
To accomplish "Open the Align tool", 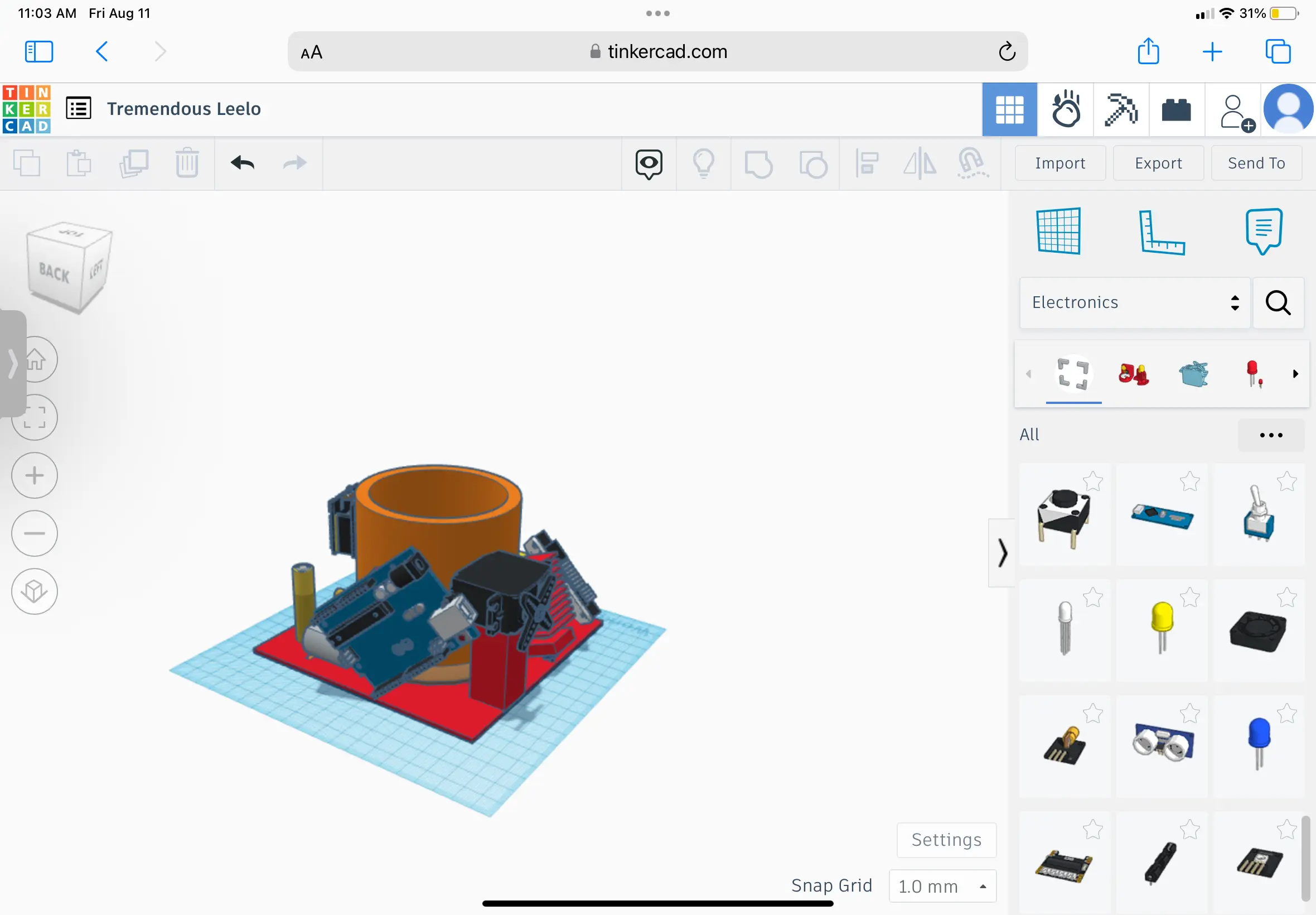I will pos(865,163).
